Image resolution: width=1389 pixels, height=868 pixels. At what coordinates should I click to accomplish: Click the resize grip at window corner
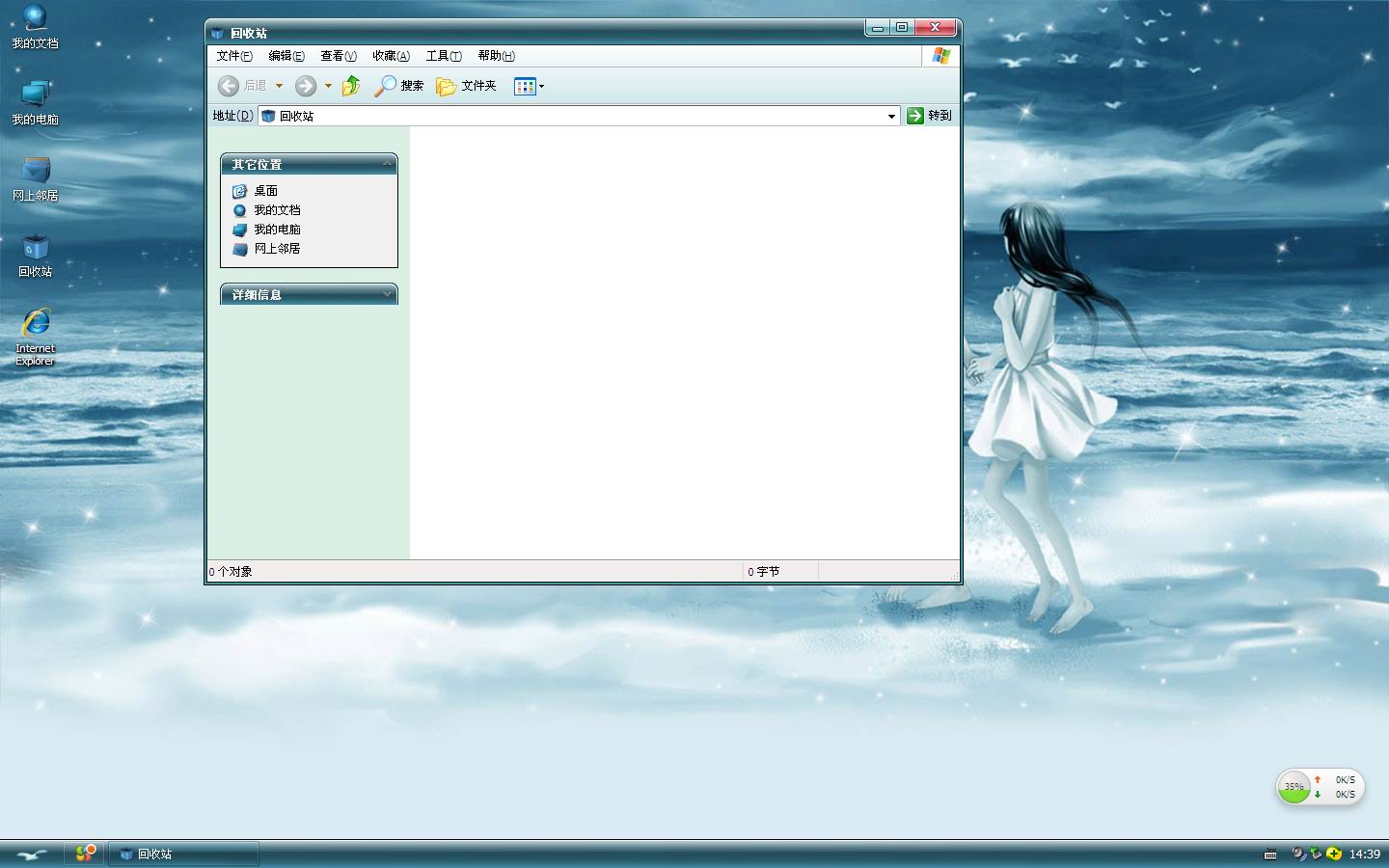(x=955, y=576)
